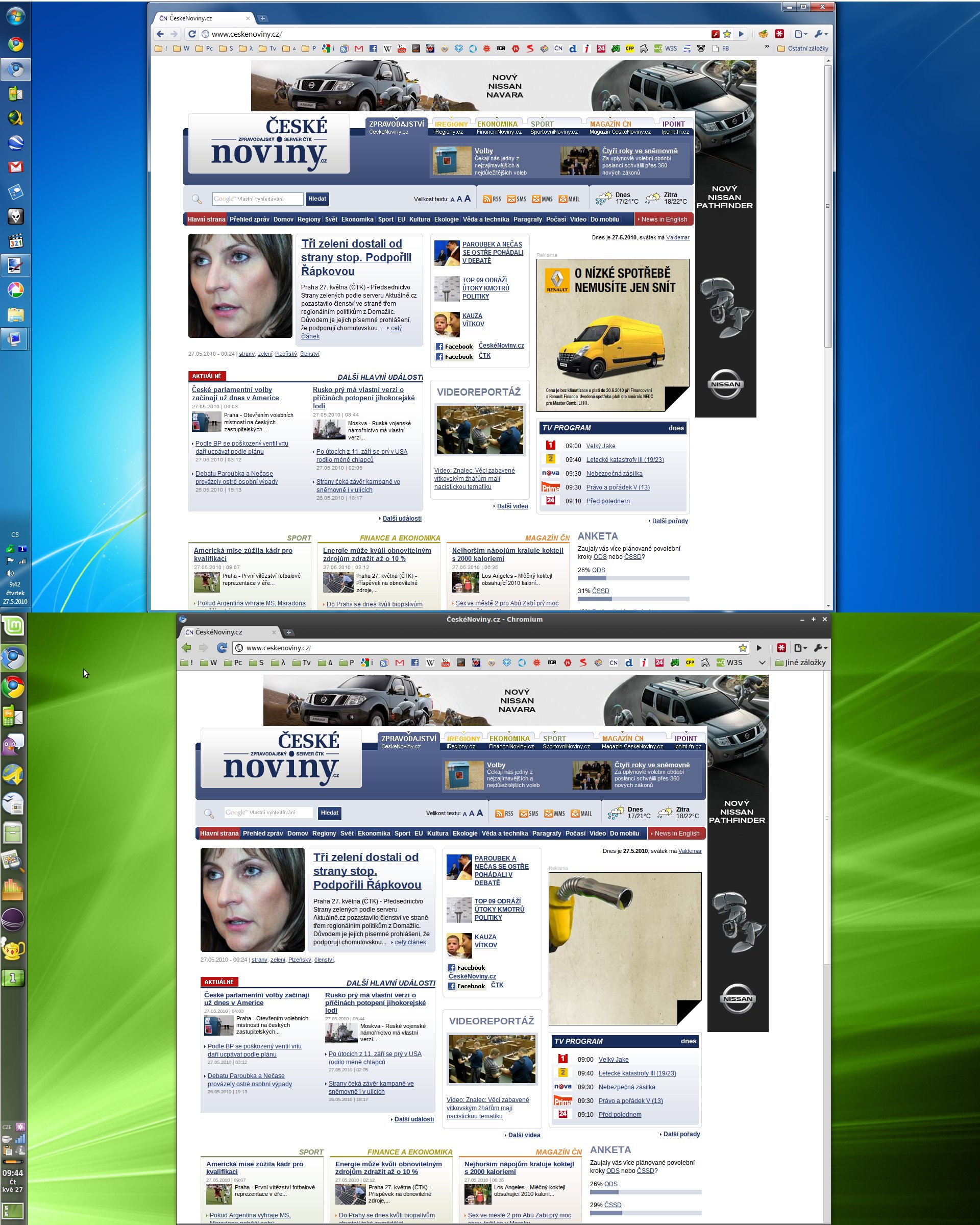The width and height of the screenshot is (980, 1225).
Task: Select medium text size A on bottom page
Action: click(x=472, y=814)
